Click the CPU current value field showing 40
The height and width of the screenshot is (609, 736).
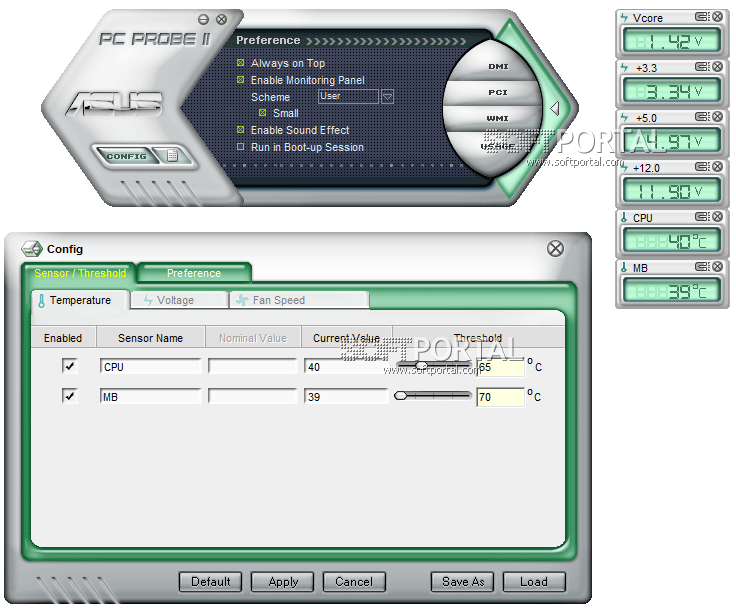(346, 366)
